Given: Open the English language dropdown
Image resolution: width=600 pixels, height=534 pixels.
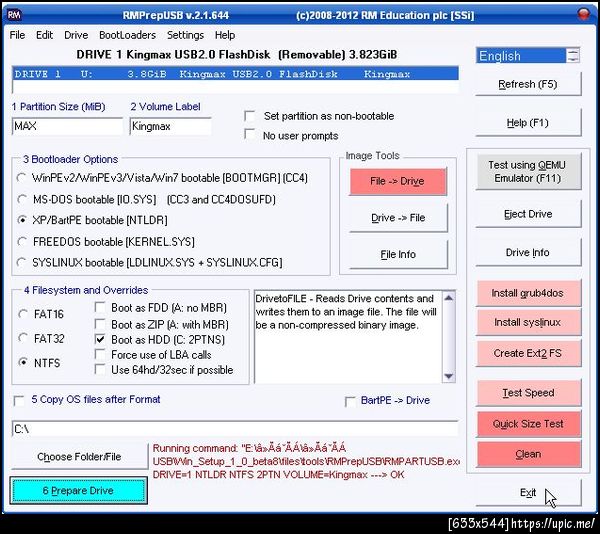Looking at the screenshot, I should 528,56.
